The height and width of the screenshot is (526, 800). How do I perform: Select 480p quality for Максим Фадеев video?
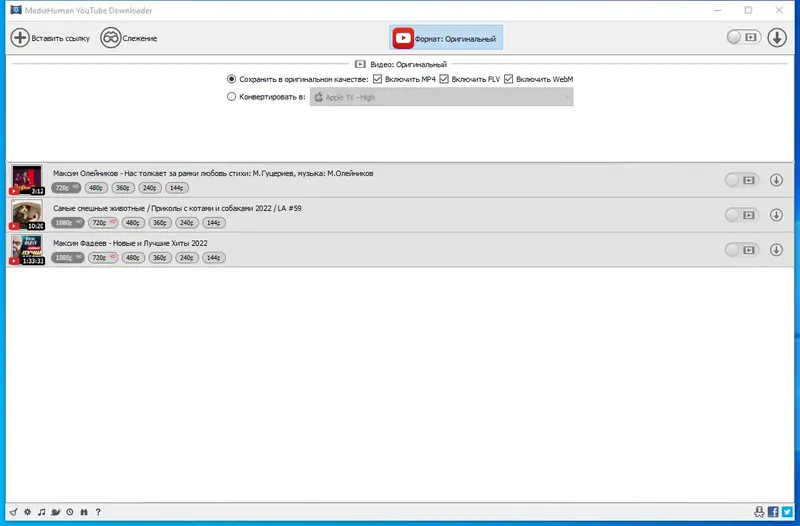point(133,258)
